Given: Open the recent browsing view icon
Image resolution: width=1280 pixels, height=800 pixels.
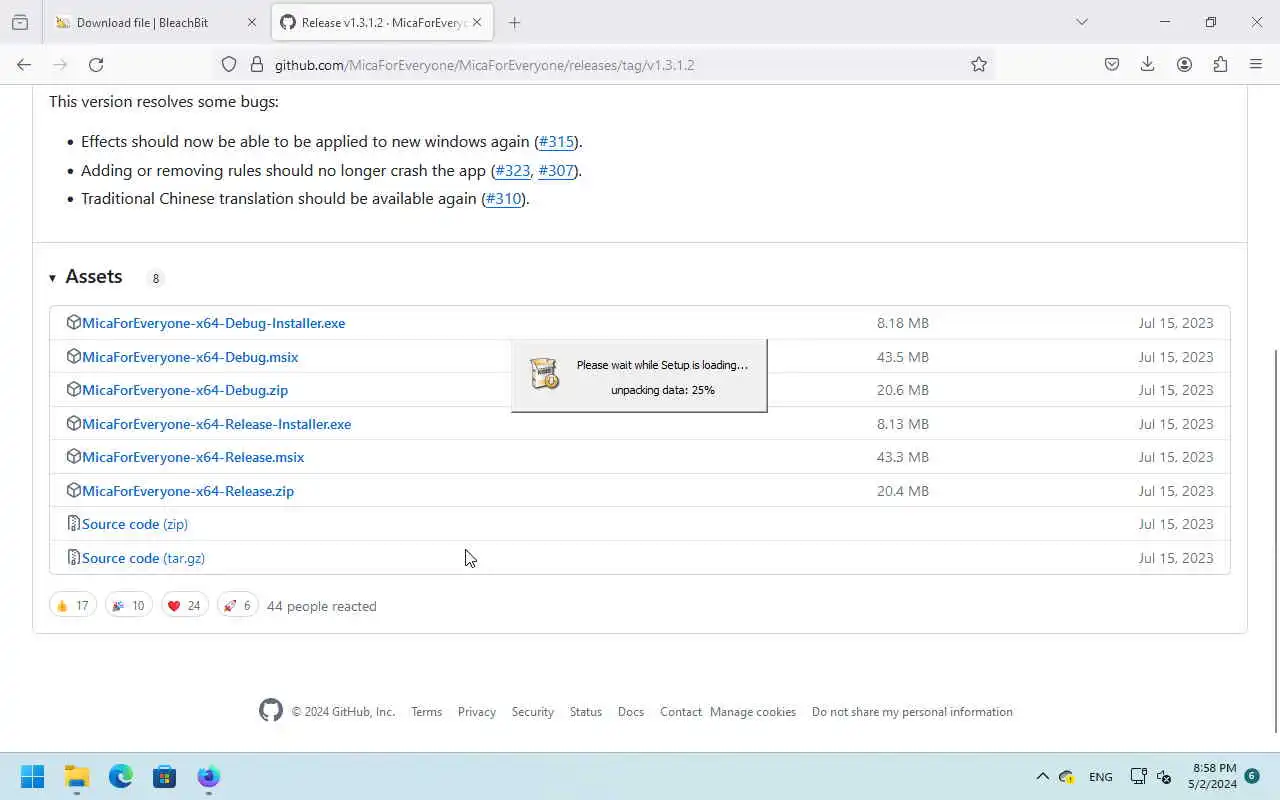Looking at the screenshot, I should 20,22.
